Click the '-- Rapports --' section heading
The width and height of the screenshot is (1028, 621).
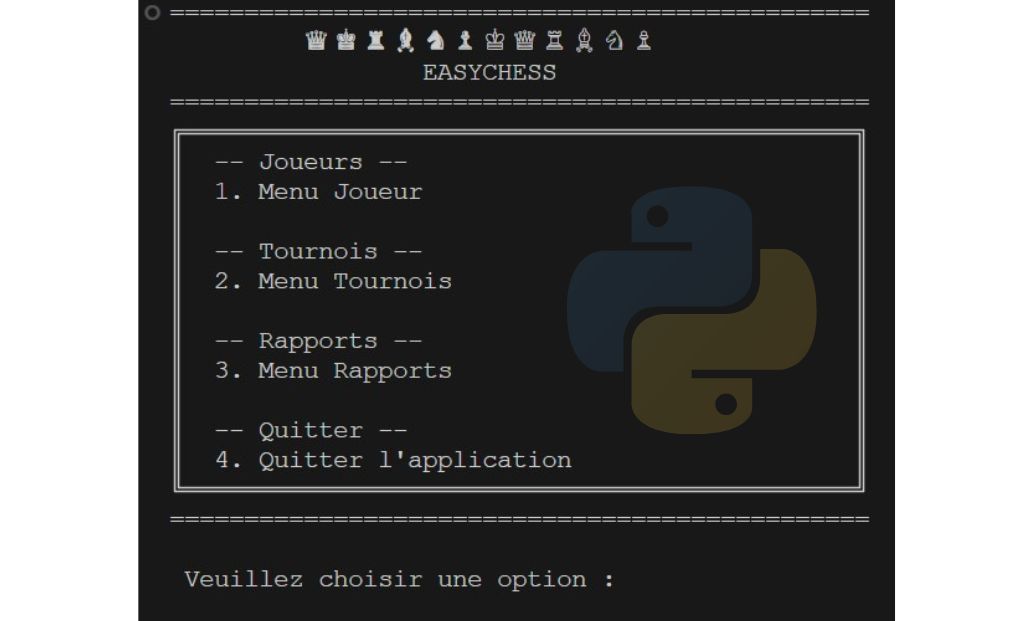[x=319, y=341]
